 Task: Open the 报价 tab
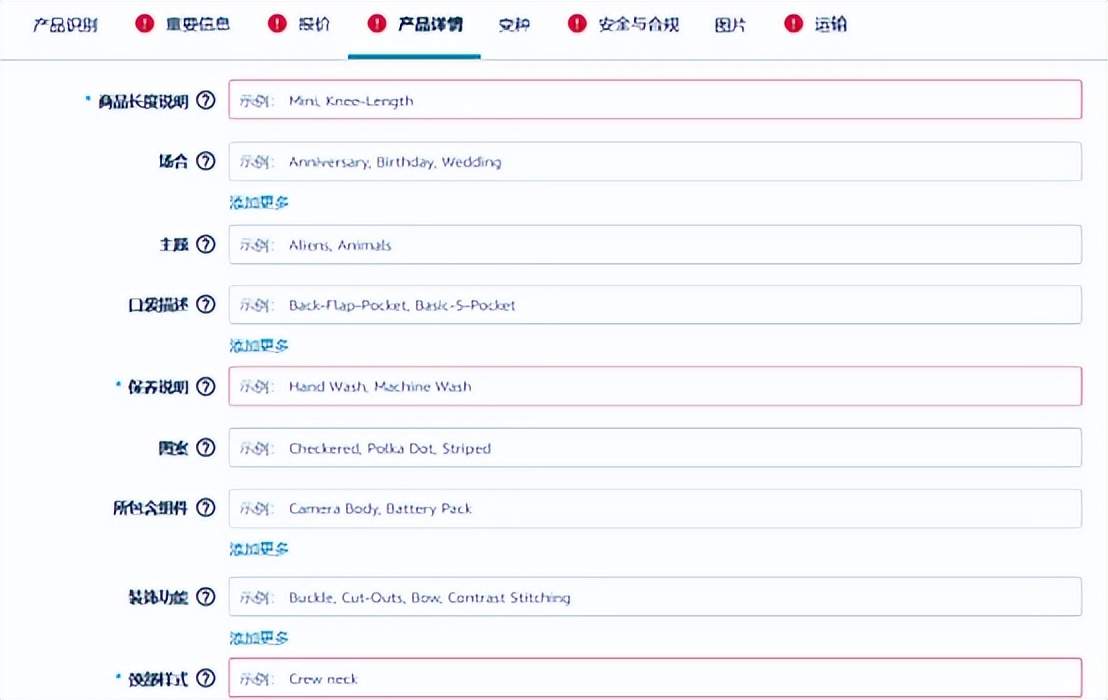coord(312,24)
